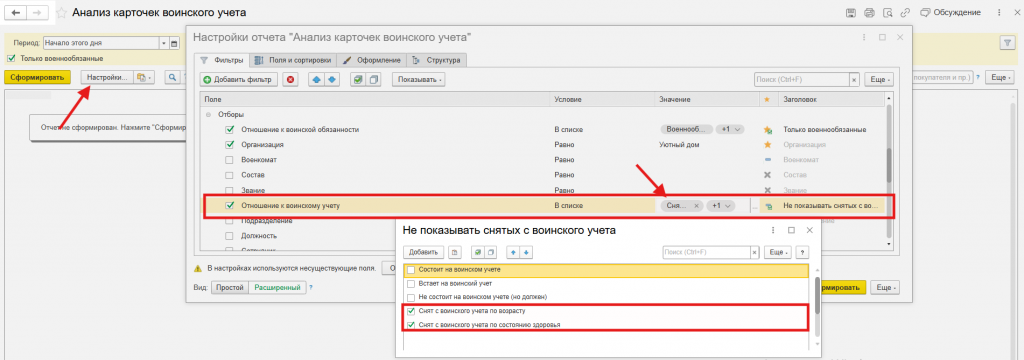Click Добавить фильтр button

[239, 80]
